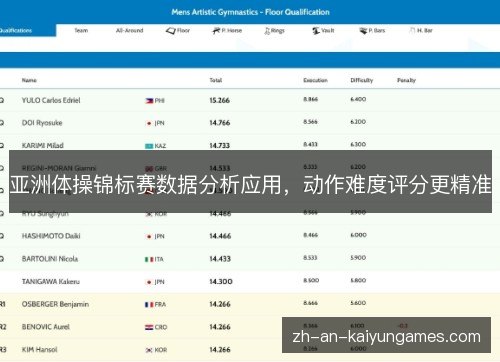The width and height of the screenshot is (500, 362).
Task: Click the Italy flag beside ITA
Action: coord(149,259)
